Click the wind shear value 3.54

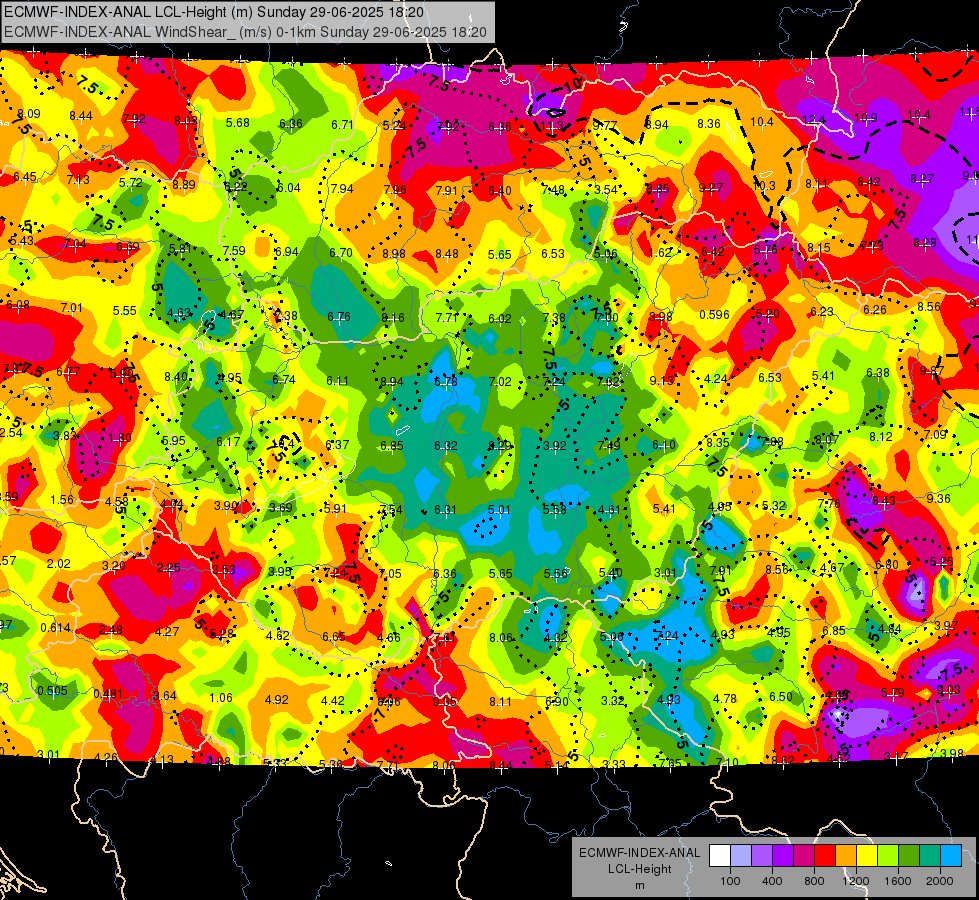[x=606, y=189]
